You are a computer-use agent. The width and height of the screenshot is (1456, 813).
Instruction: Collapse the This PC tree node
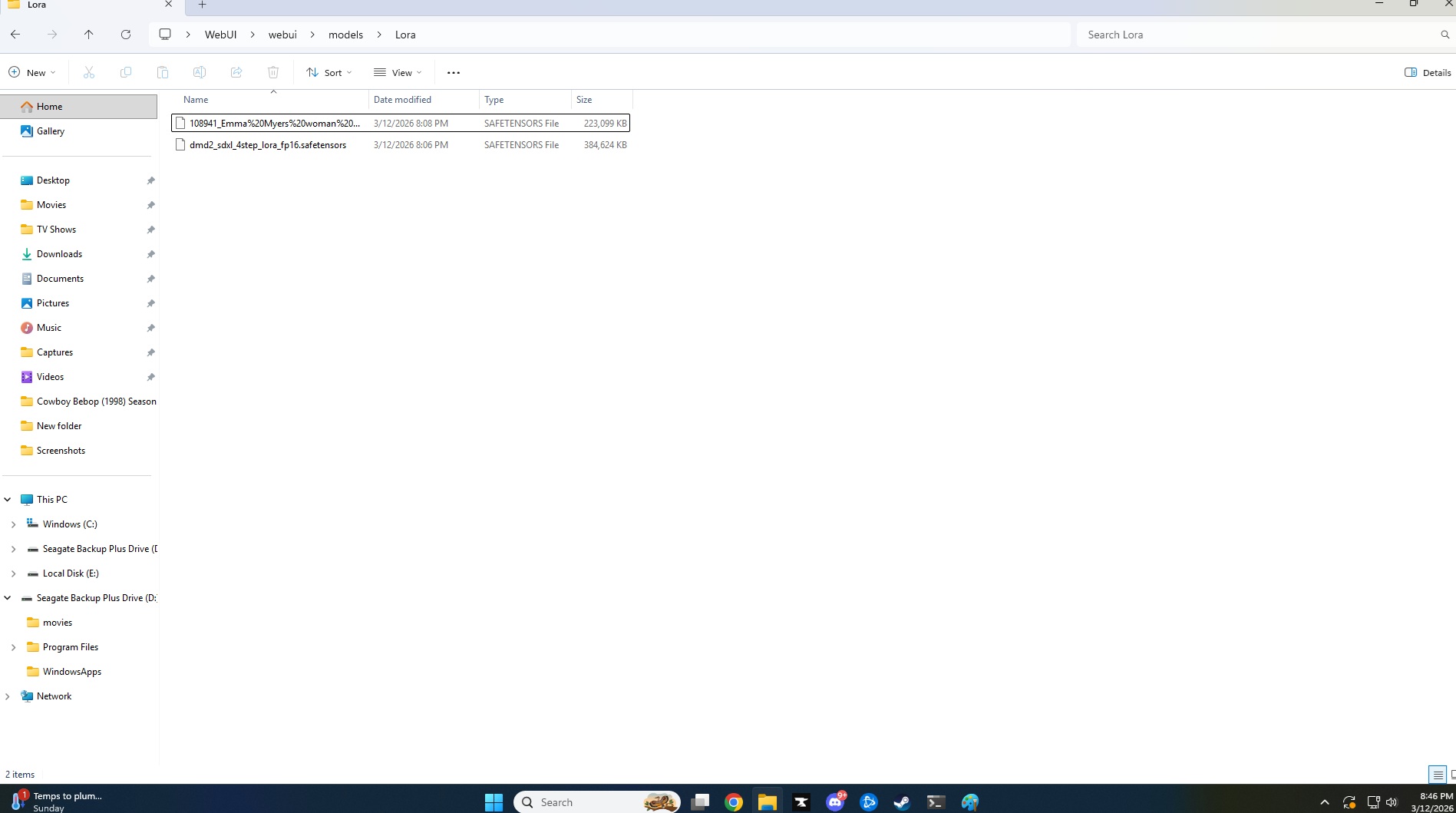click(x=8, y=499)
